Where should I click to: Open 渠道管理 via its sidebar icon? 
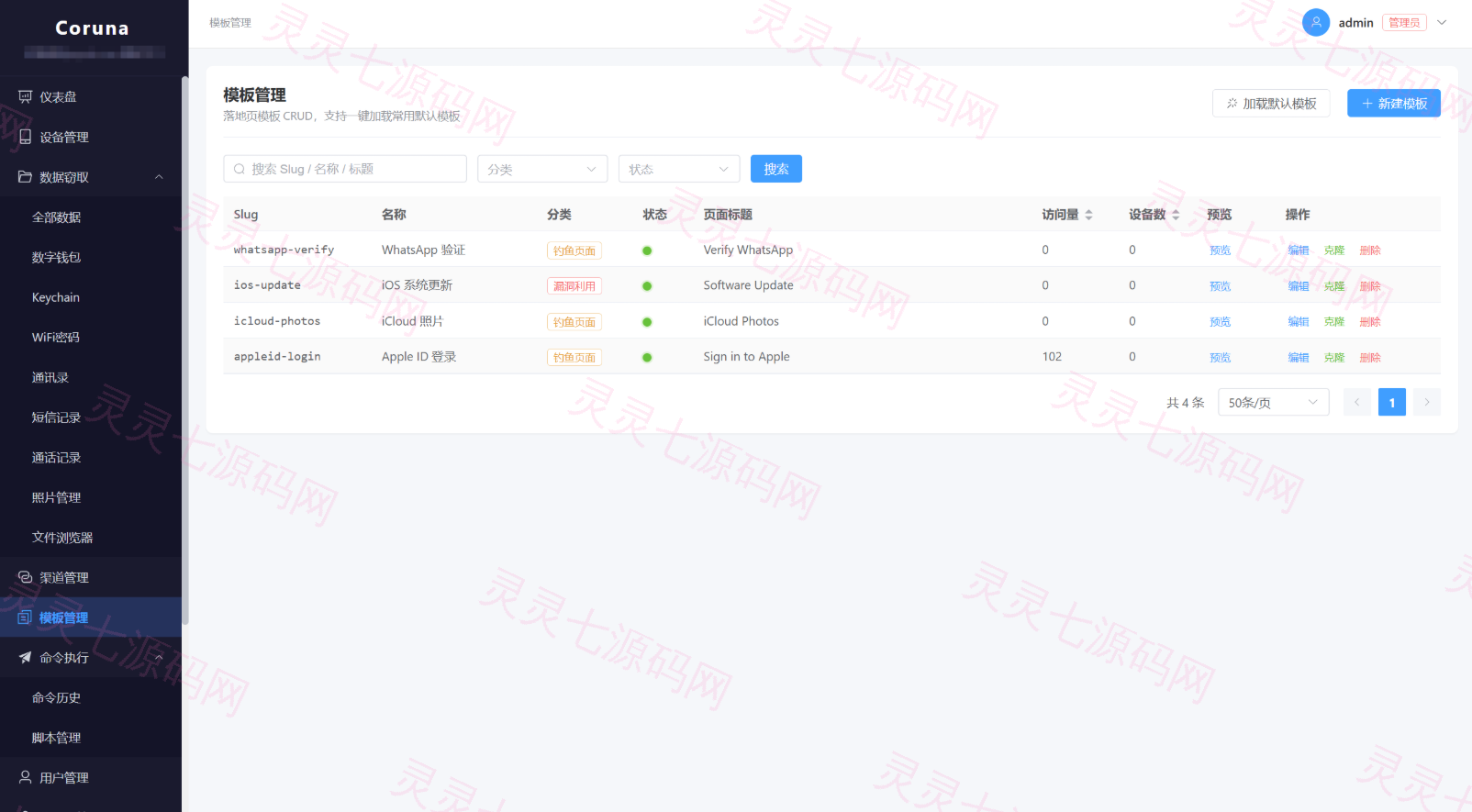[26, 577]
